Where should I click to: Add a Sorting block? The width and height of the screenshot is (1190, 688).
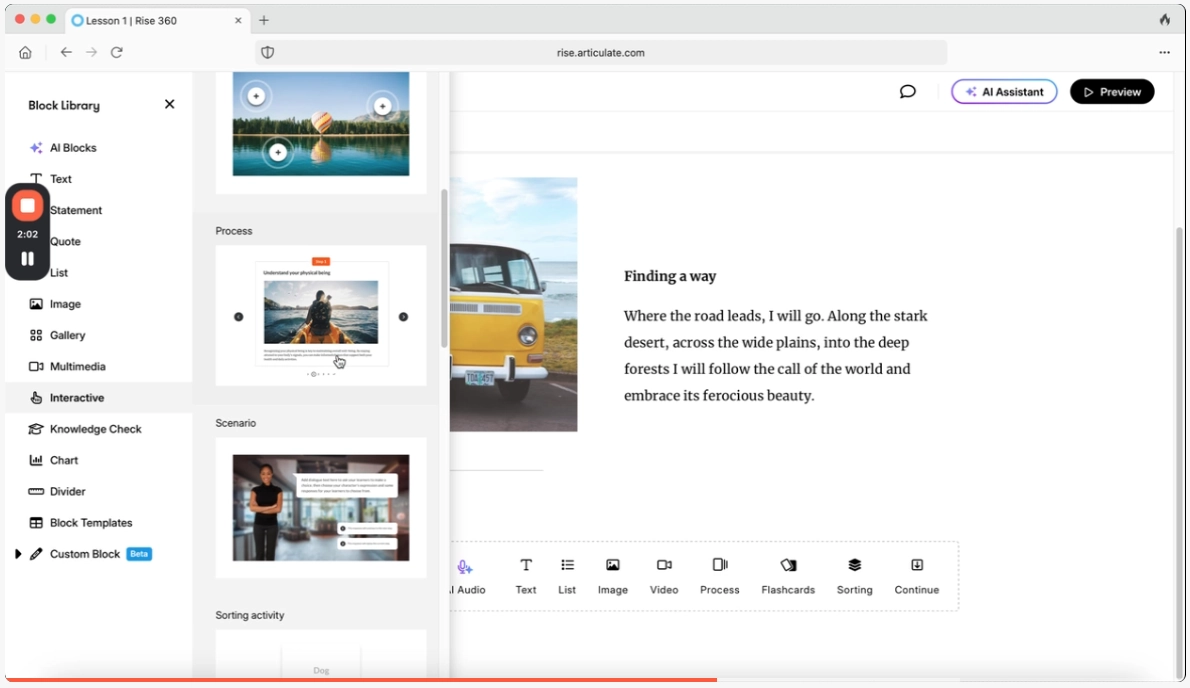[855, 576]
